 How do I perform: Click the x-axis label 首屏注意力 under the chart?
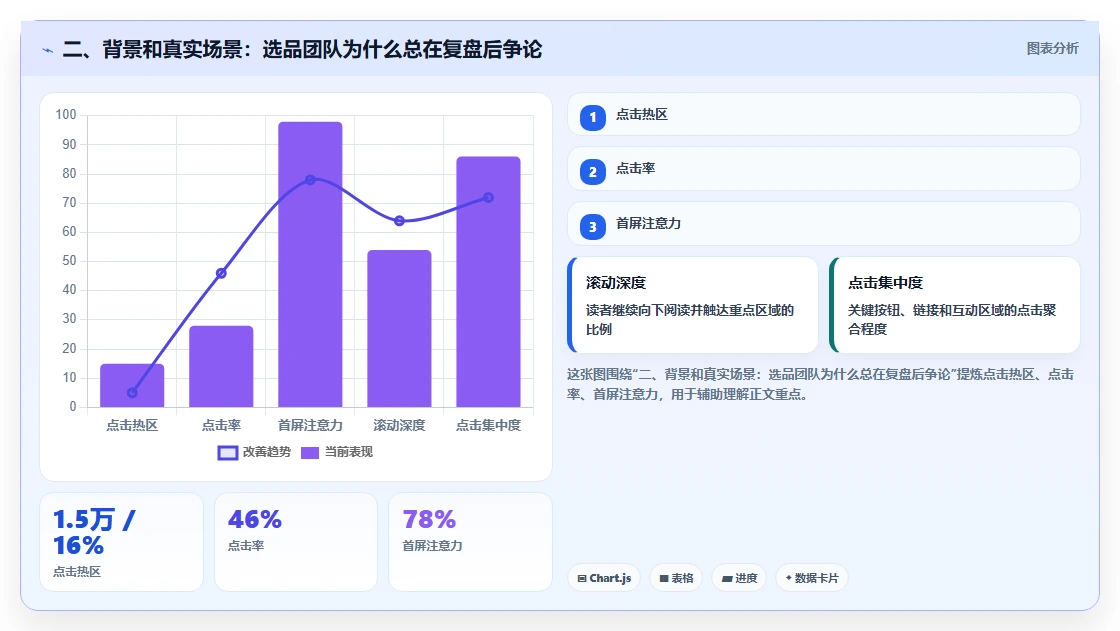[x=310, y=425]
